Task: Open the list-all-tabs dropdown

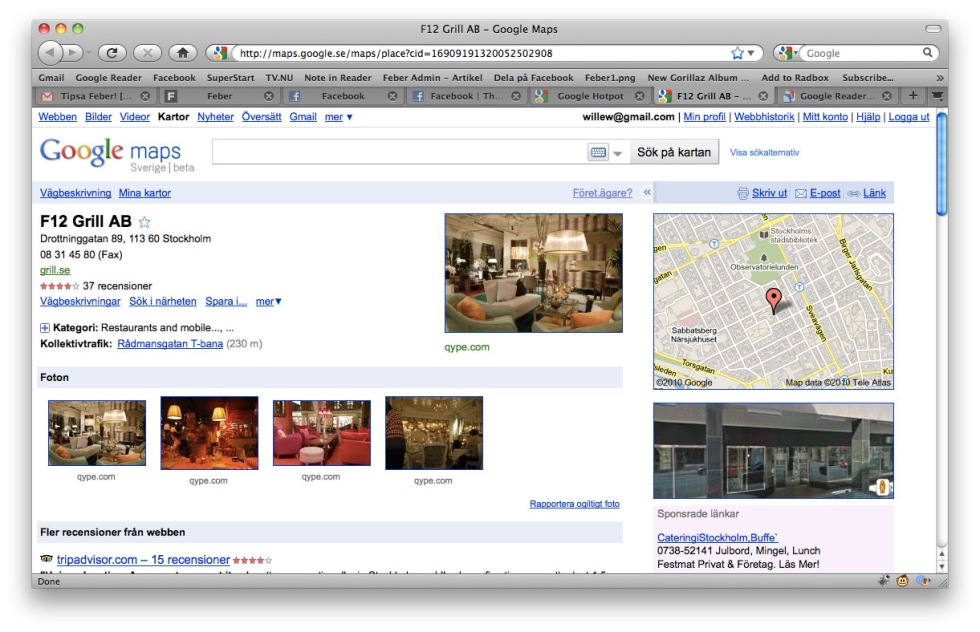Action: pyautogui.click(x=937, y=95)
